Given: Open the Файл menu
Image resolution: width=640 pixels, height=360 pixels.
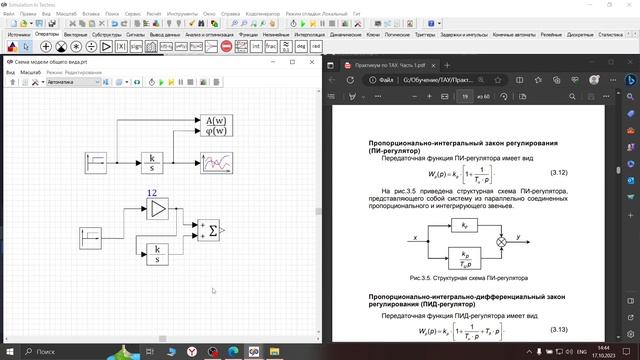Looking at the screenshot, I should (x=9, y=13).
